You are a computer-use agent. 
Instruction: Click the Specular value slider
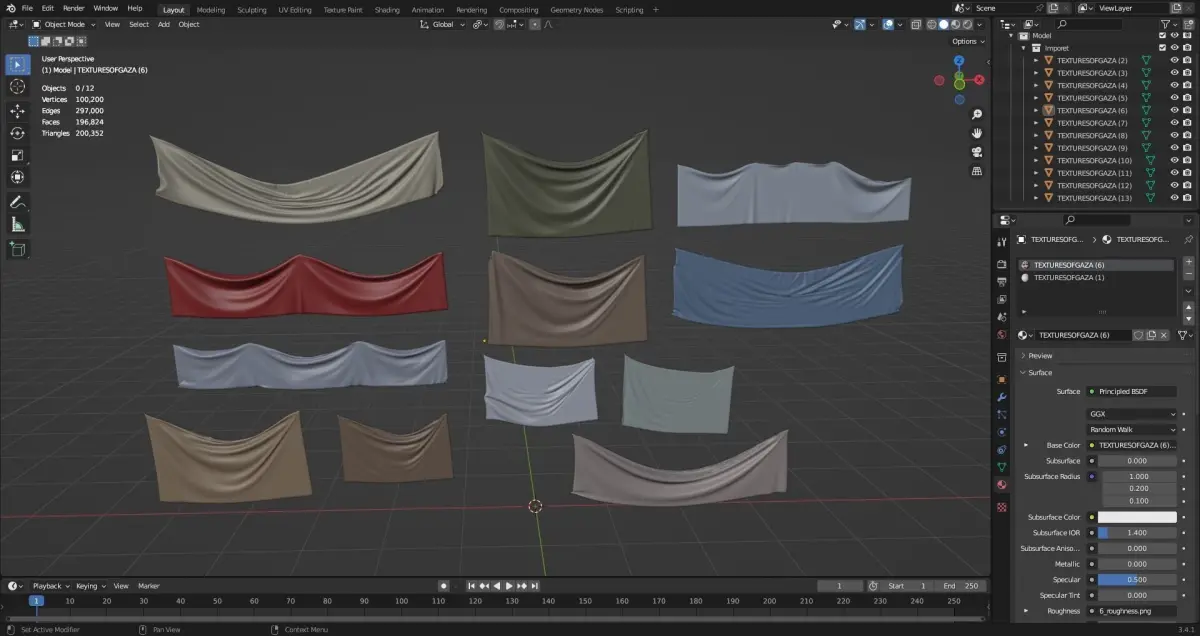click(x=1137, y=579)
